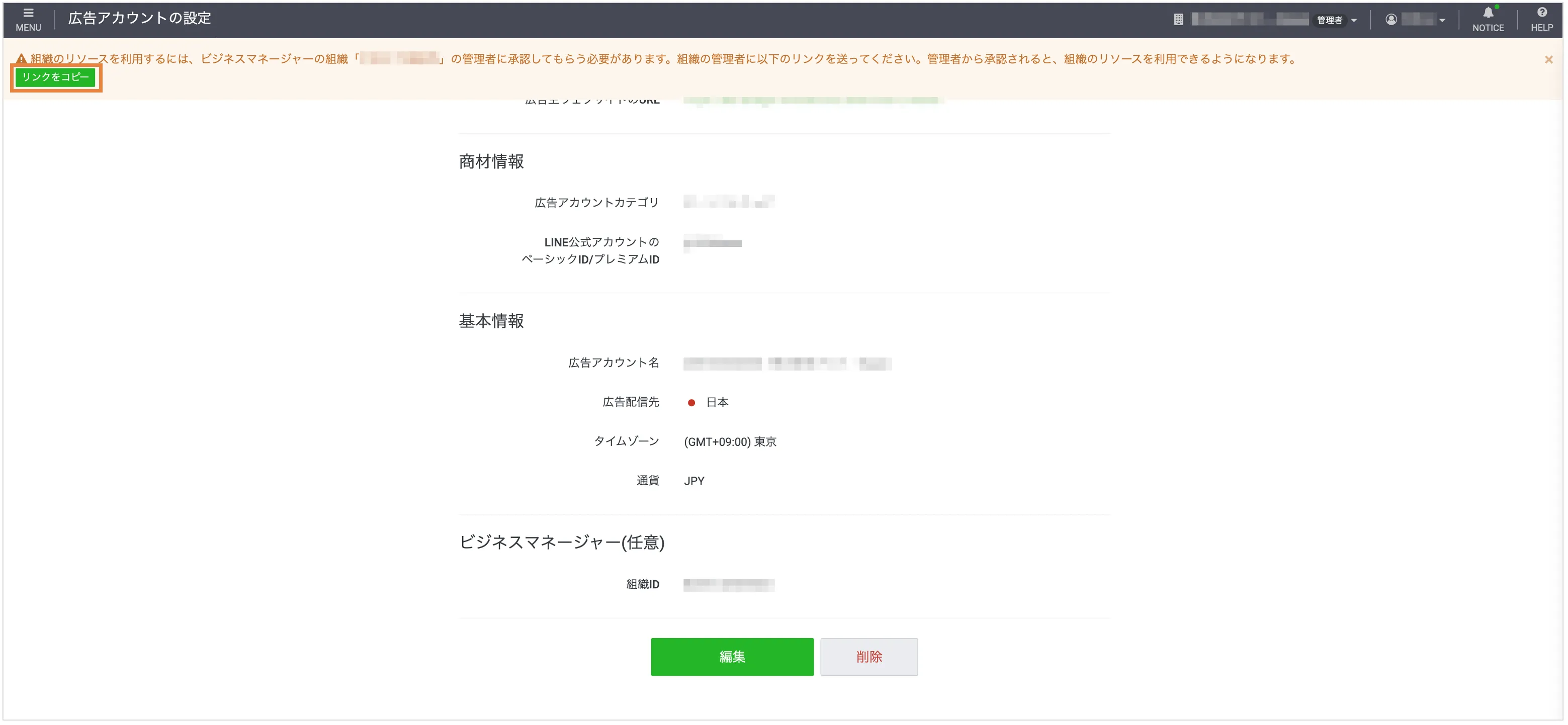Image resolution: width=1568 pixels, height=725 pixels.
Task: Click the warning triangle icon in banner
Action: pyautogui.click(x=21, y=59)
